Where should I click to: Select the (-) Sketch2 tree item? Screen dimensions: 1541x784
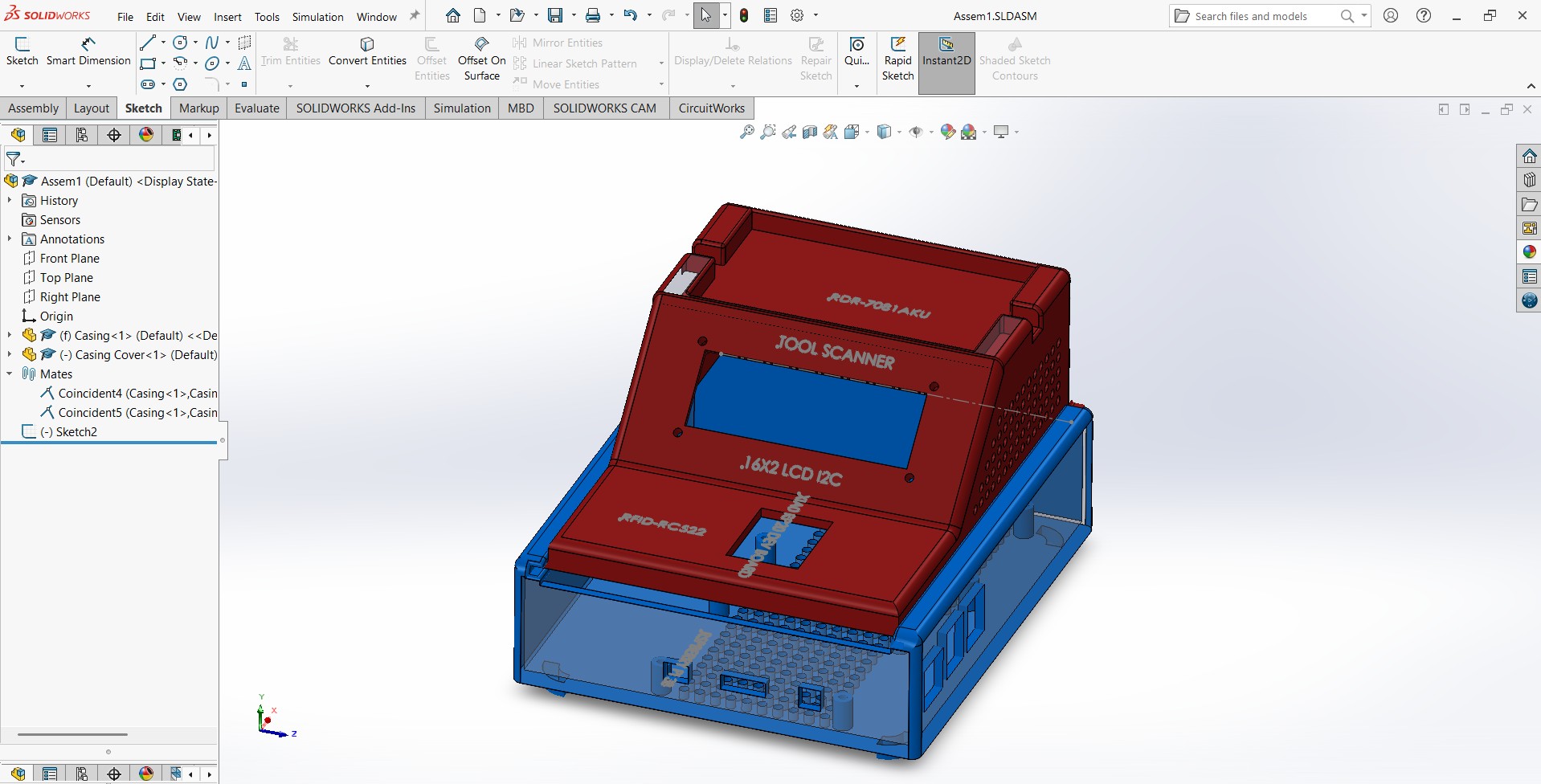(60, 431)
